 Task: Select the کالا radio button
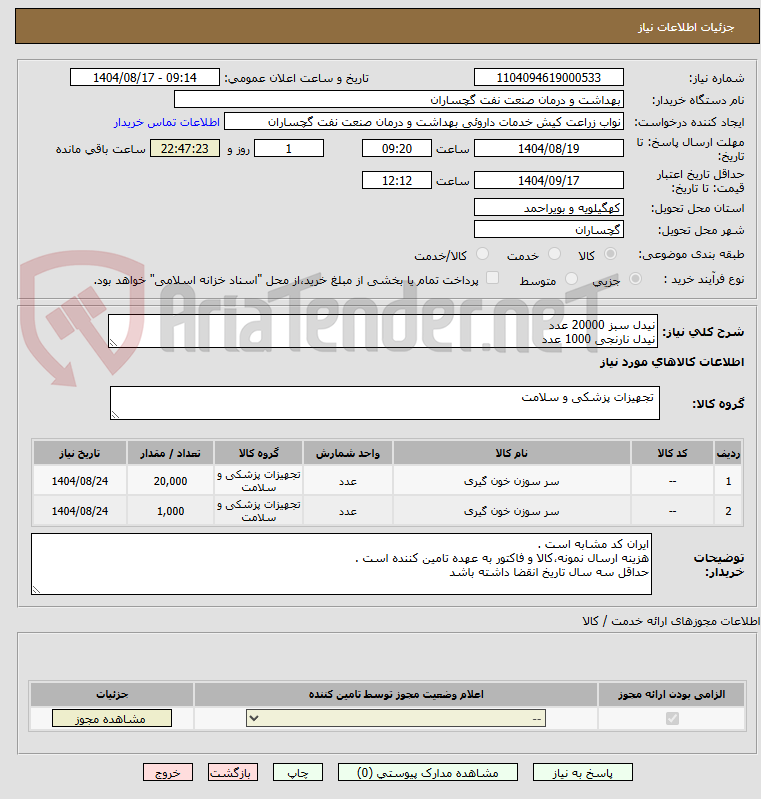coord(610,254)
